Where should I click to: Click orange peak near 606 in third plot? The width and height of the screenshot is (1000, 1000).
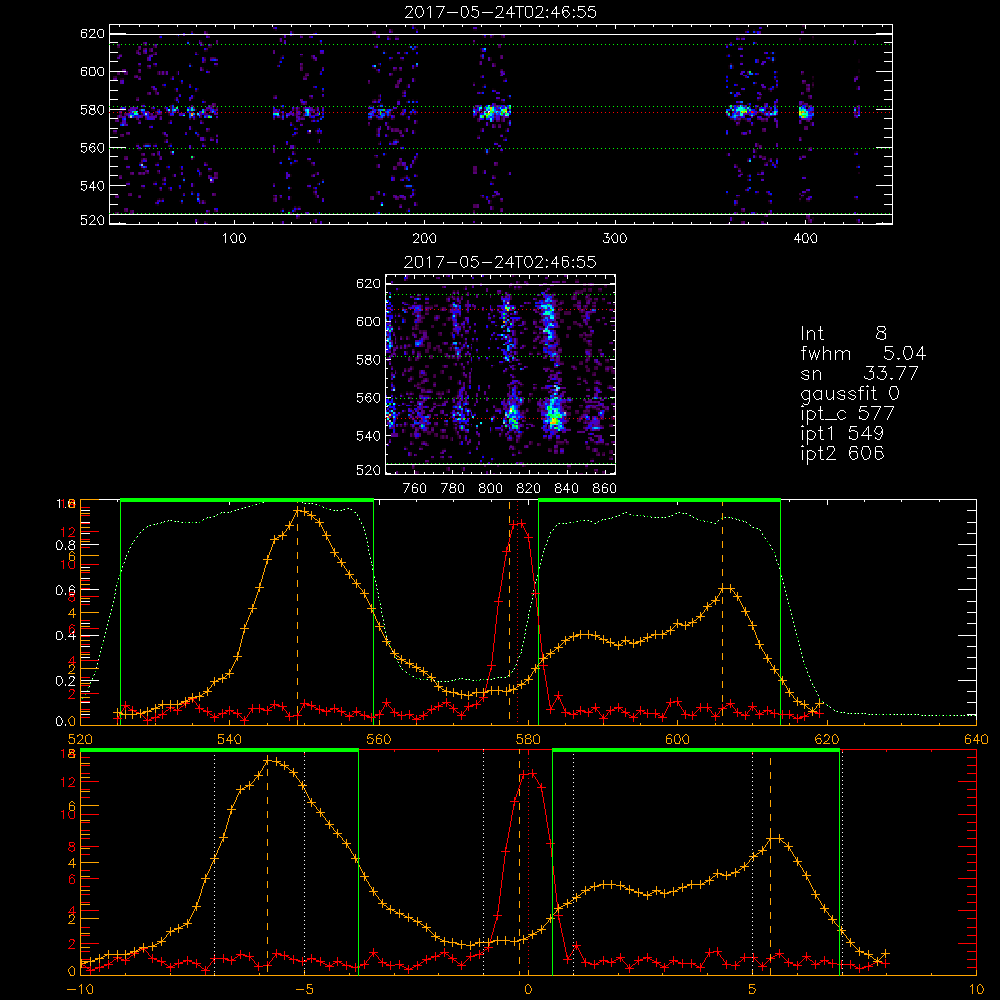coord(726,588)
